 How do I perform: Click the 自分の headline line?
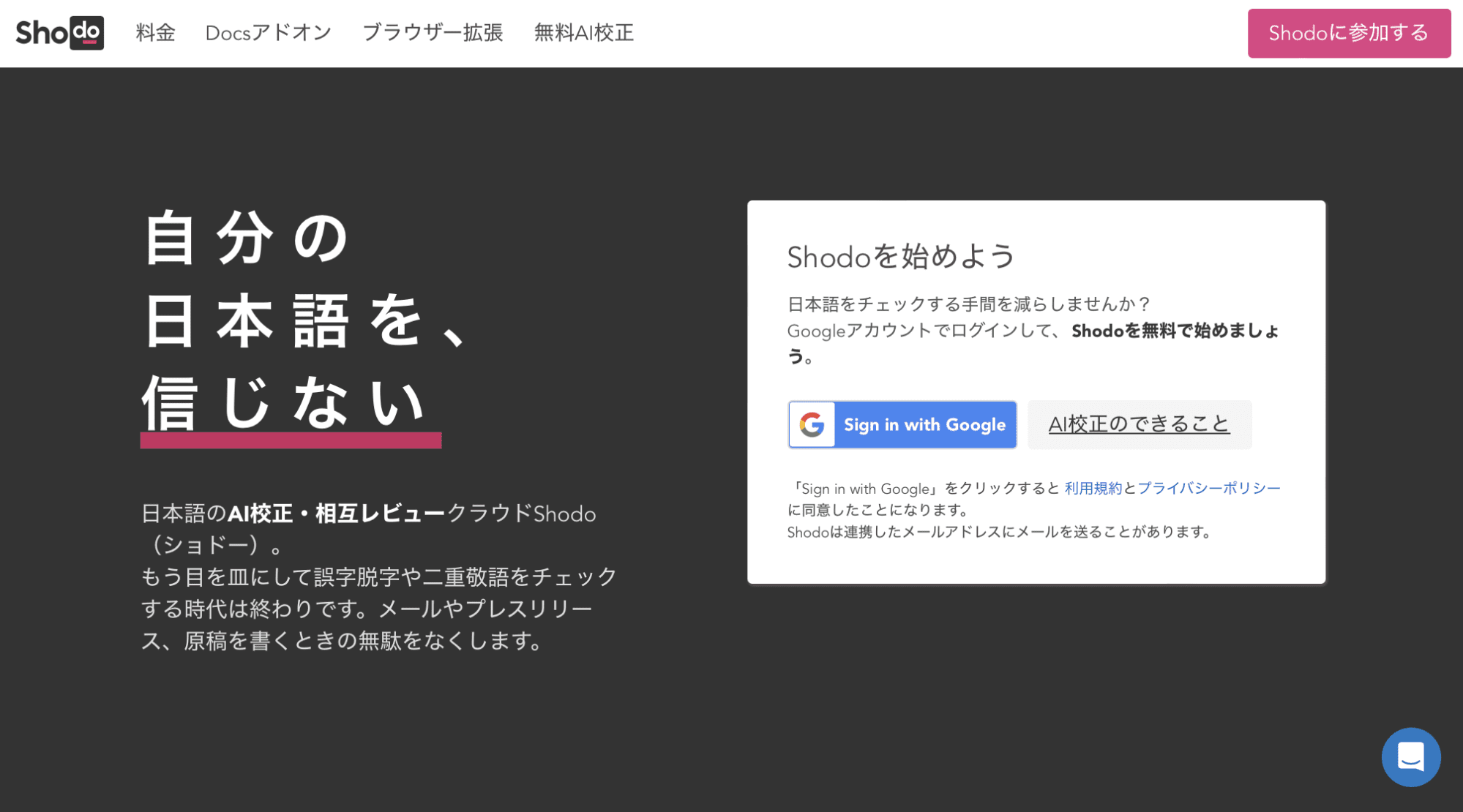pos(247,238)
